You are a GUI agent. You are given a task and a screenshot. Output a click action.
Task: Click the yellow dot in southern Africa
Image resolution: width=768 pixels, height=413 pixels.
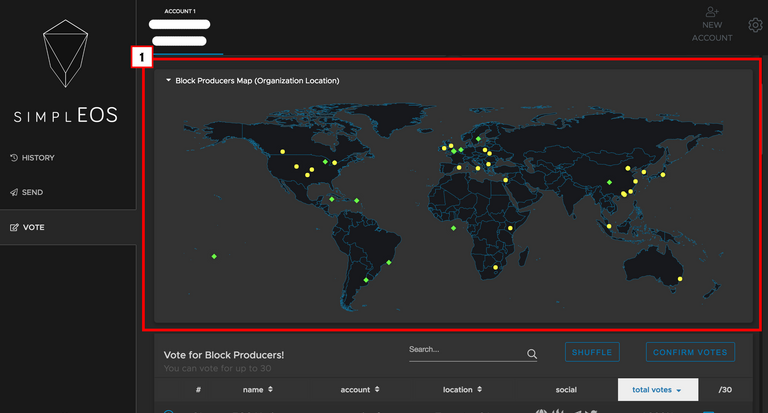(x=496, y=267)
